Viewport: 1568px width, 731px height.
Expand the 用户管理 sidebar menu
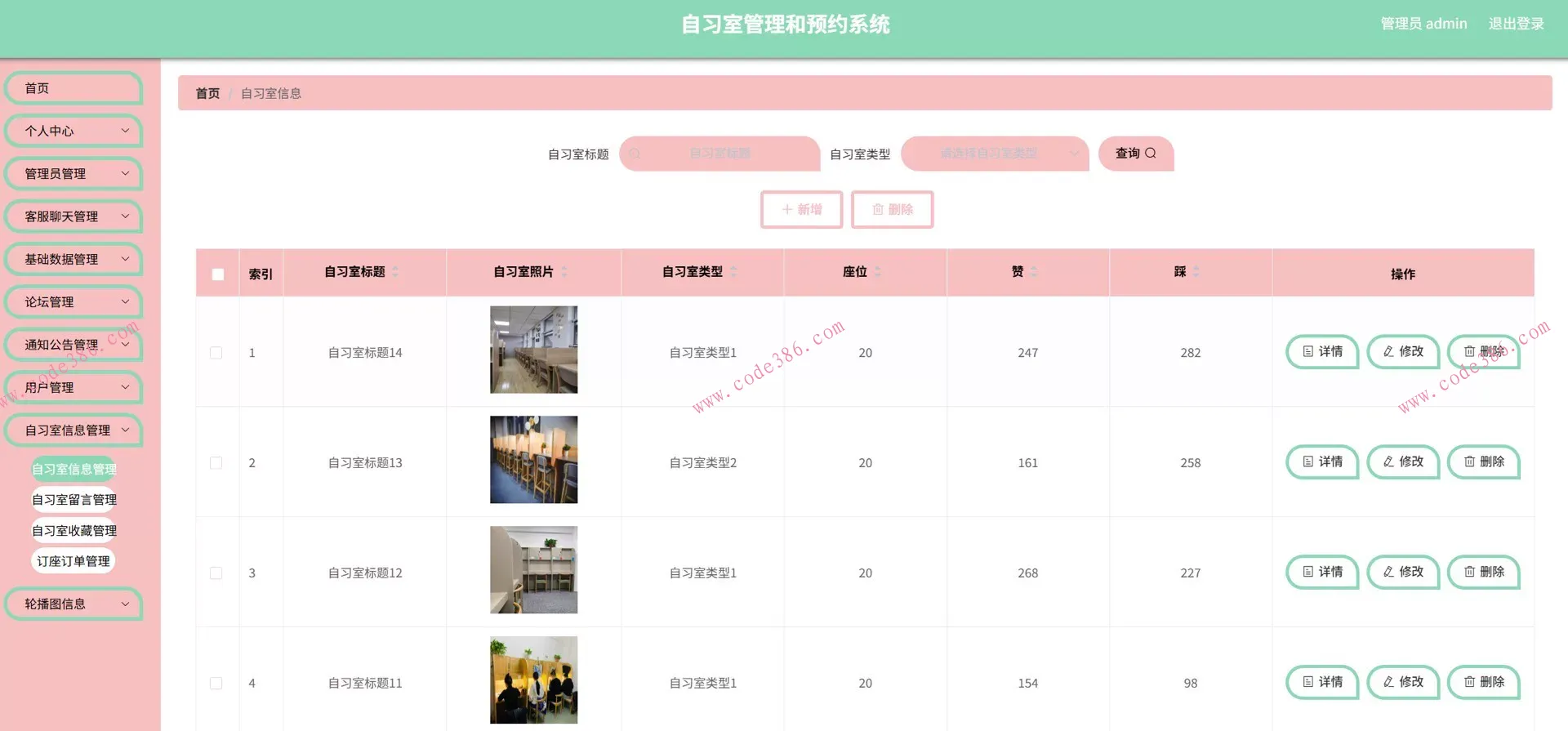(73, 387)
